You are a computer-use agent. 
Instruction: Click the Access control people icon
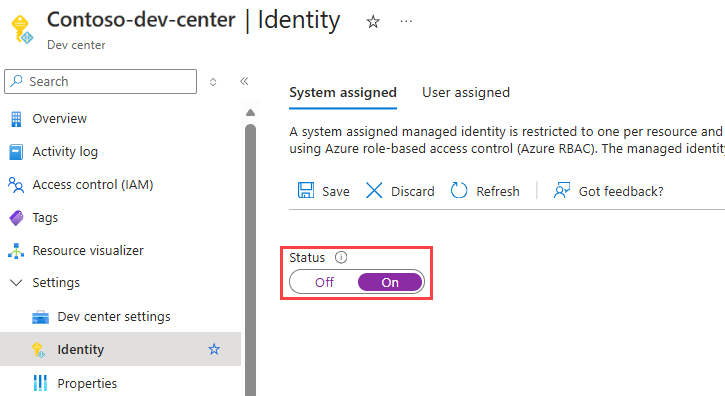16,185
